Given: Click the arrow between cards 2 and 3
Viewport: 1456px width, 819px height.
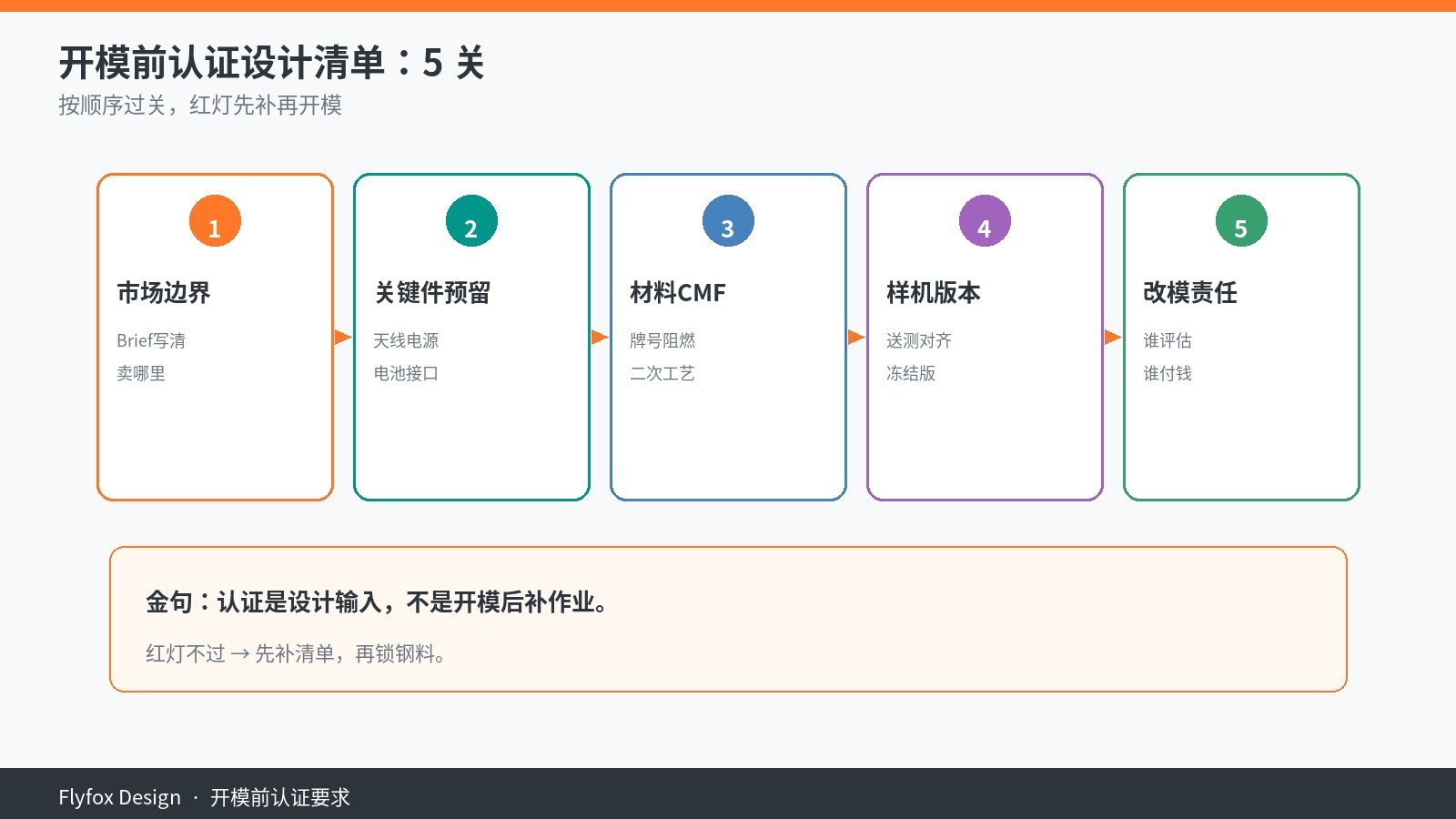Looking at the screenshot, I should (x=600, y=338).
